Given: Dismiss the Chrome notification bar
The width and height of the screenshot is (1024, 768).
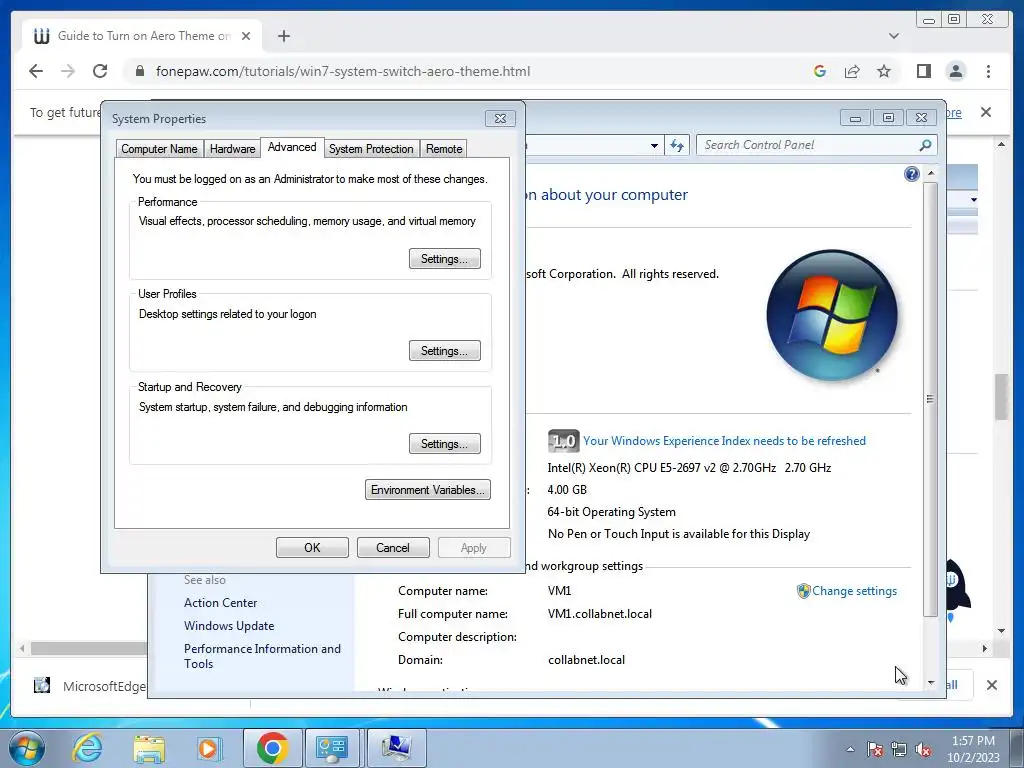Looking at the screenshot, I should pos(986,112).
